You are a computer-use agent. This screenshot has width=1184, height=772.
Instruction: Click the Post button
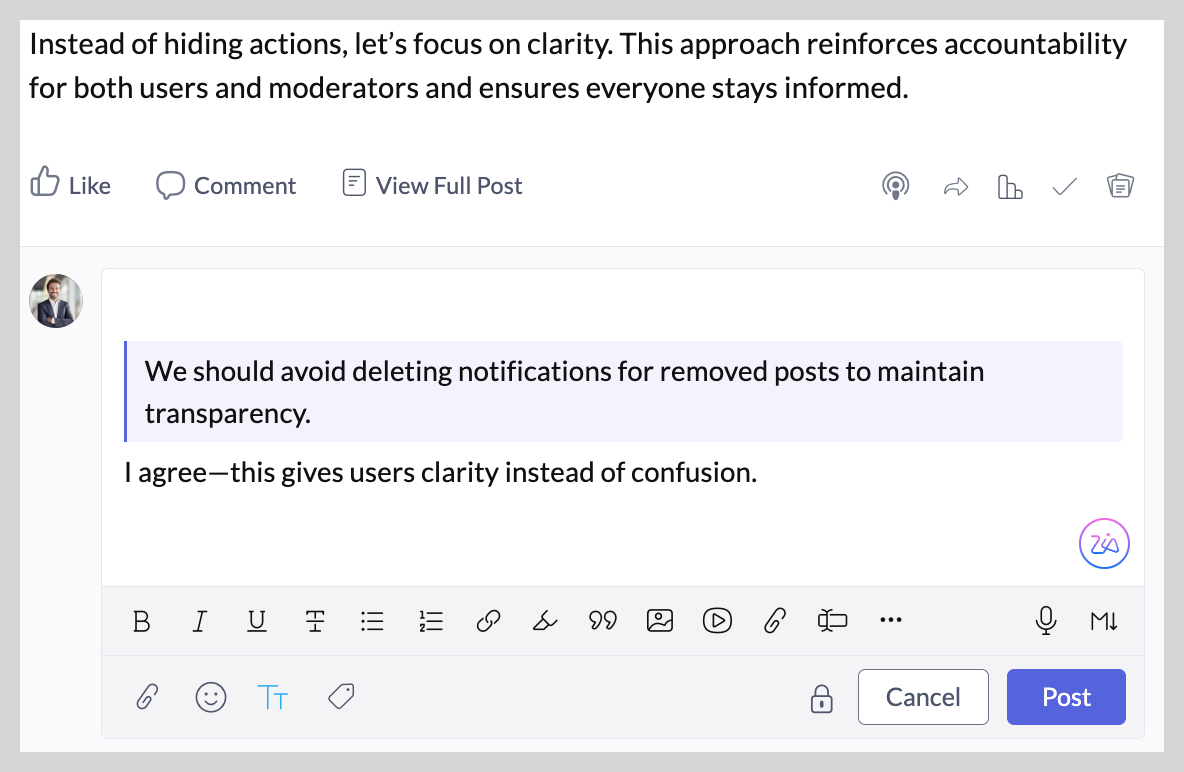tap(1066, 697)
